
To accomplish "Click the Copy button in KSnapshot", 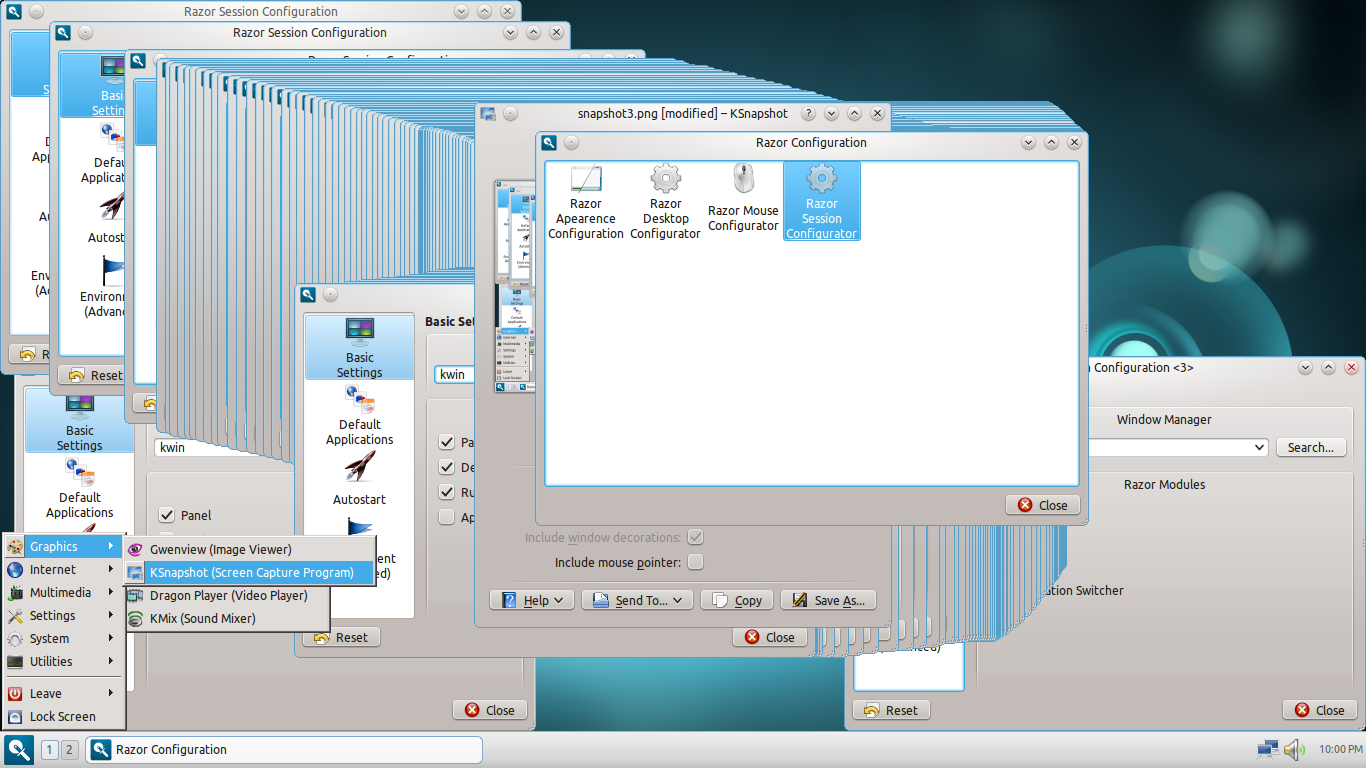I will [x=737, y=599].
